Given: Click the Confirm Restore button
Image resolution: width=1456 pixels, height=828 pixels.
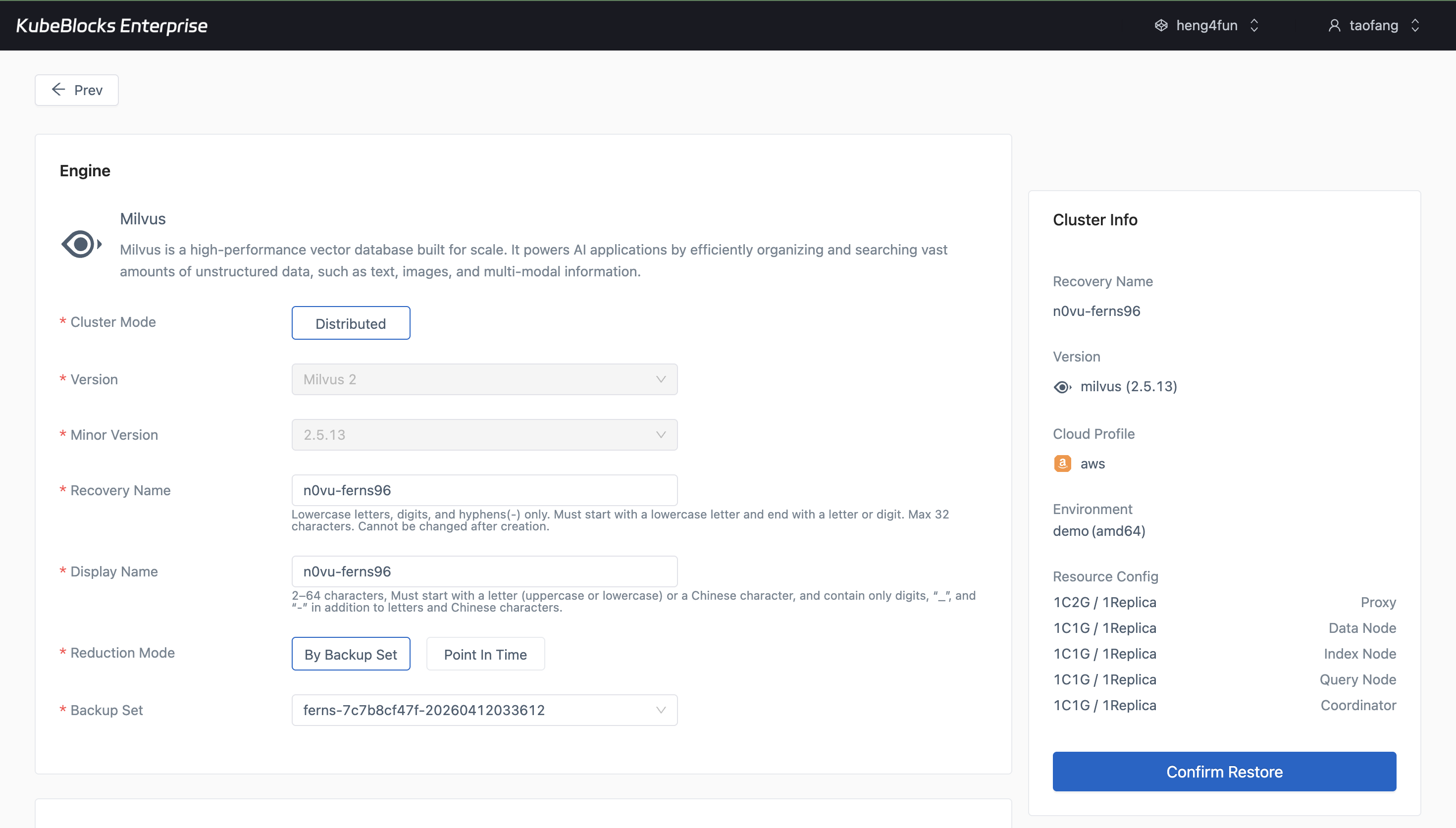Looking at the screenshot, I should coord(1223,771).
